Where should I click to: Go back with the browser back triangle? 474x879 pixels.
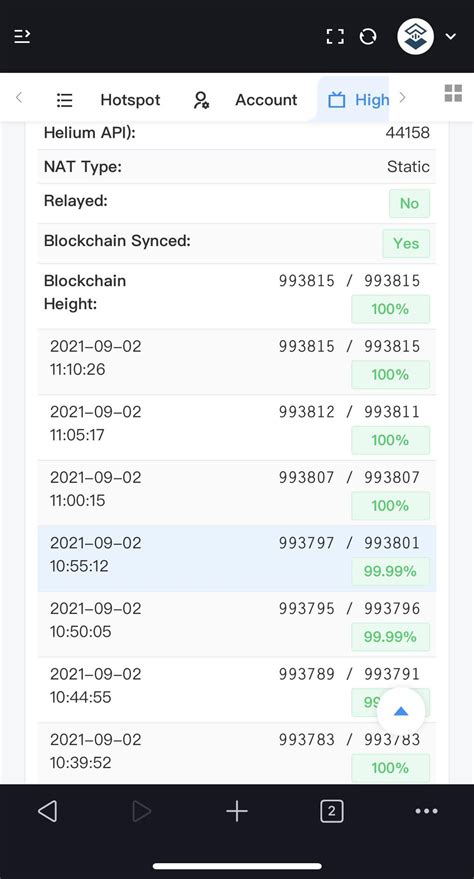[48, 811]
